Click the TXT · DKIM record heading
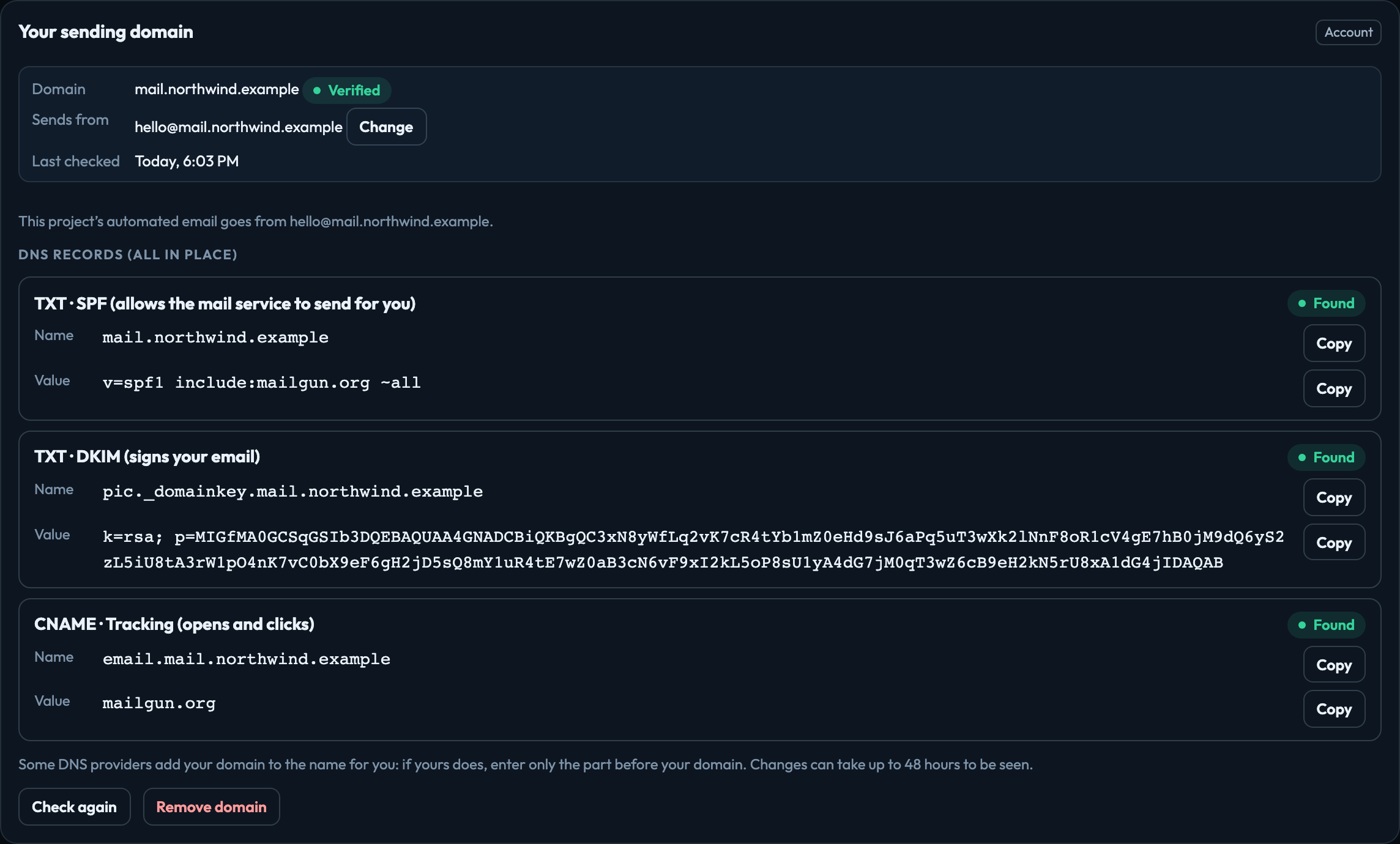Image resolution: width=1400 pixels, height=844 pixels. coord(147,457)
